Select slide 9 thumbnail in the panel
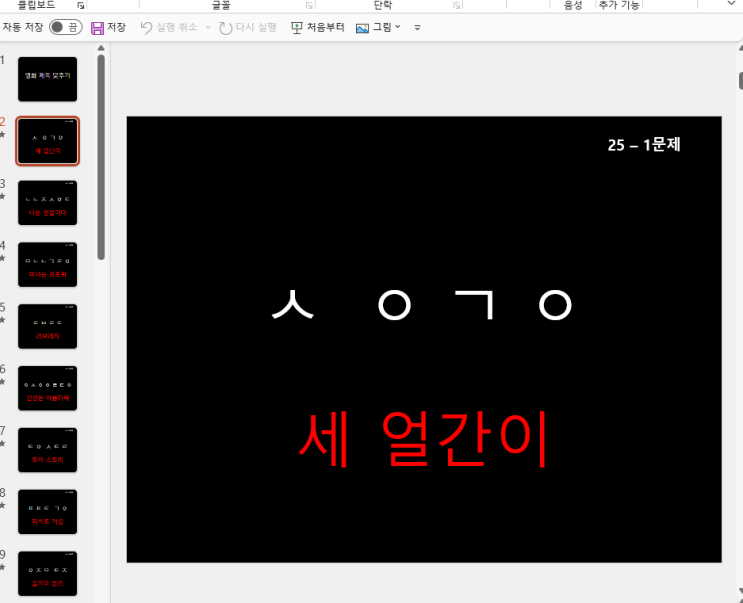This screenshot has height=603, width=743. click(47, 574)
